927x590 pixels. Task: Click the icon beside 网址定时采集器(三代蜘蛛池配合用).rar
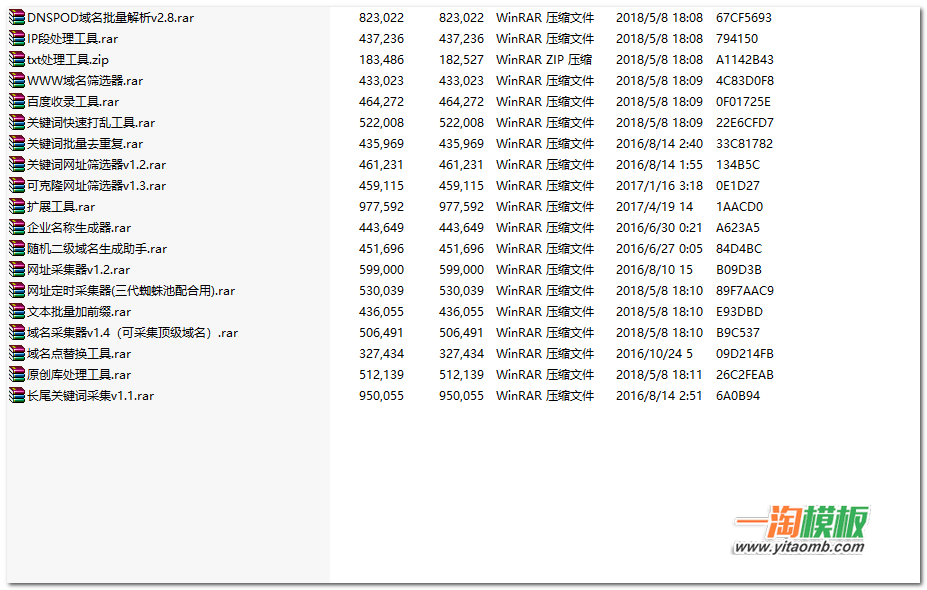(17, 290)
